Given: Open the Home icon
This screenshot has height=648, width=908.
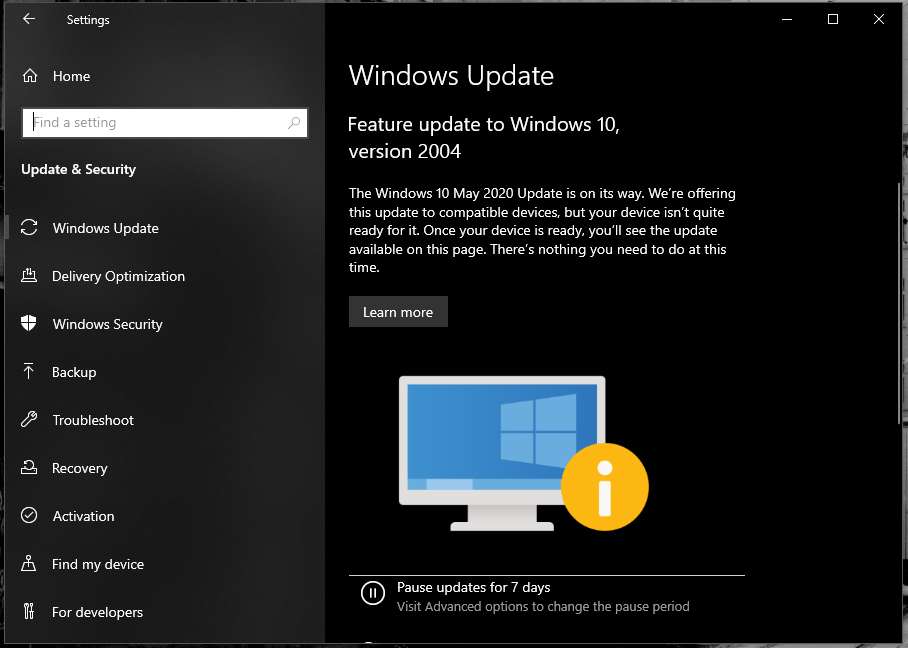Looking at the screenshot, I should (x=30, y=76).
